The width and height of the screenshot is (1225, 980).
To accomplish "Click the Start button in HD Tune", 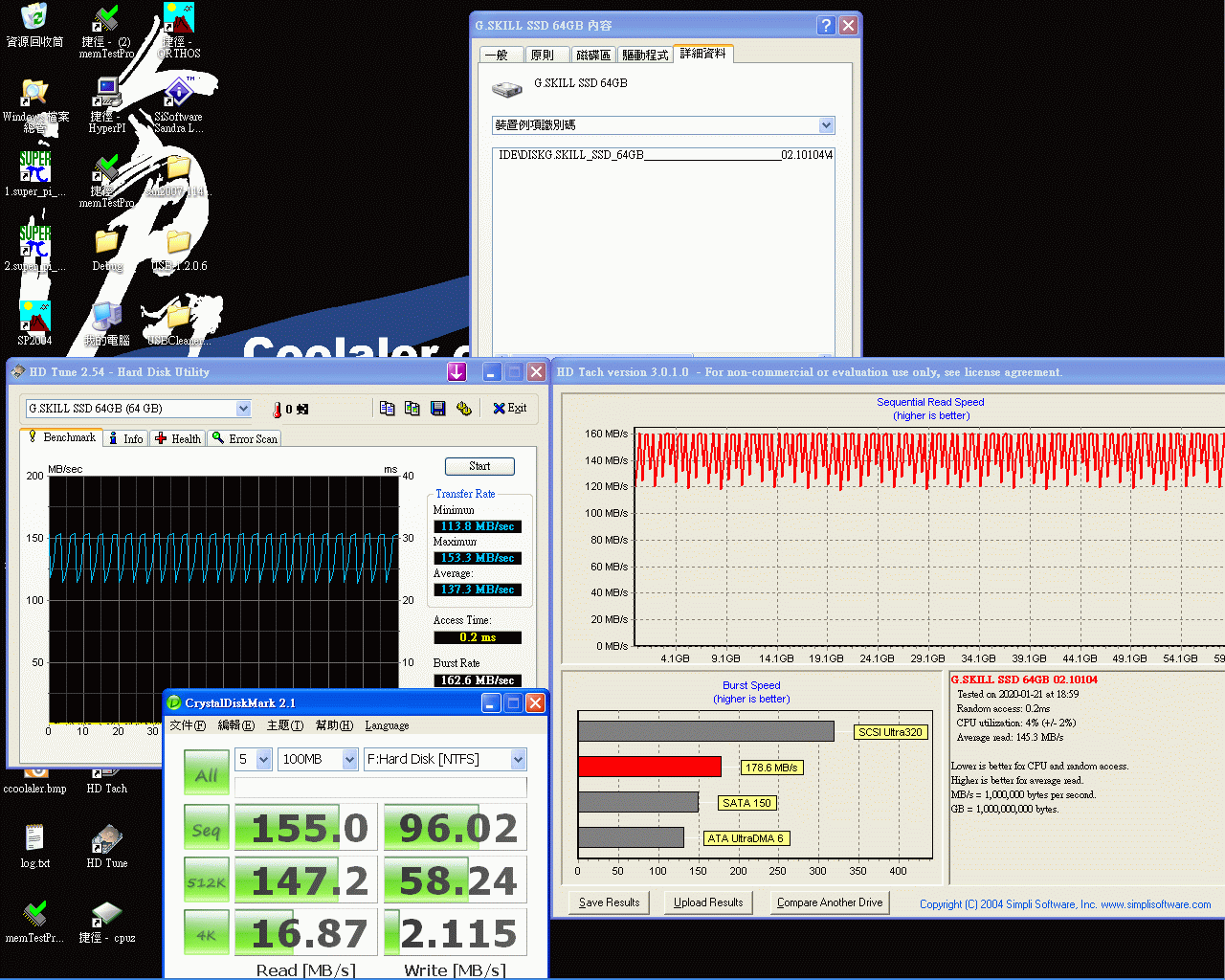I will tap(479, 466).
